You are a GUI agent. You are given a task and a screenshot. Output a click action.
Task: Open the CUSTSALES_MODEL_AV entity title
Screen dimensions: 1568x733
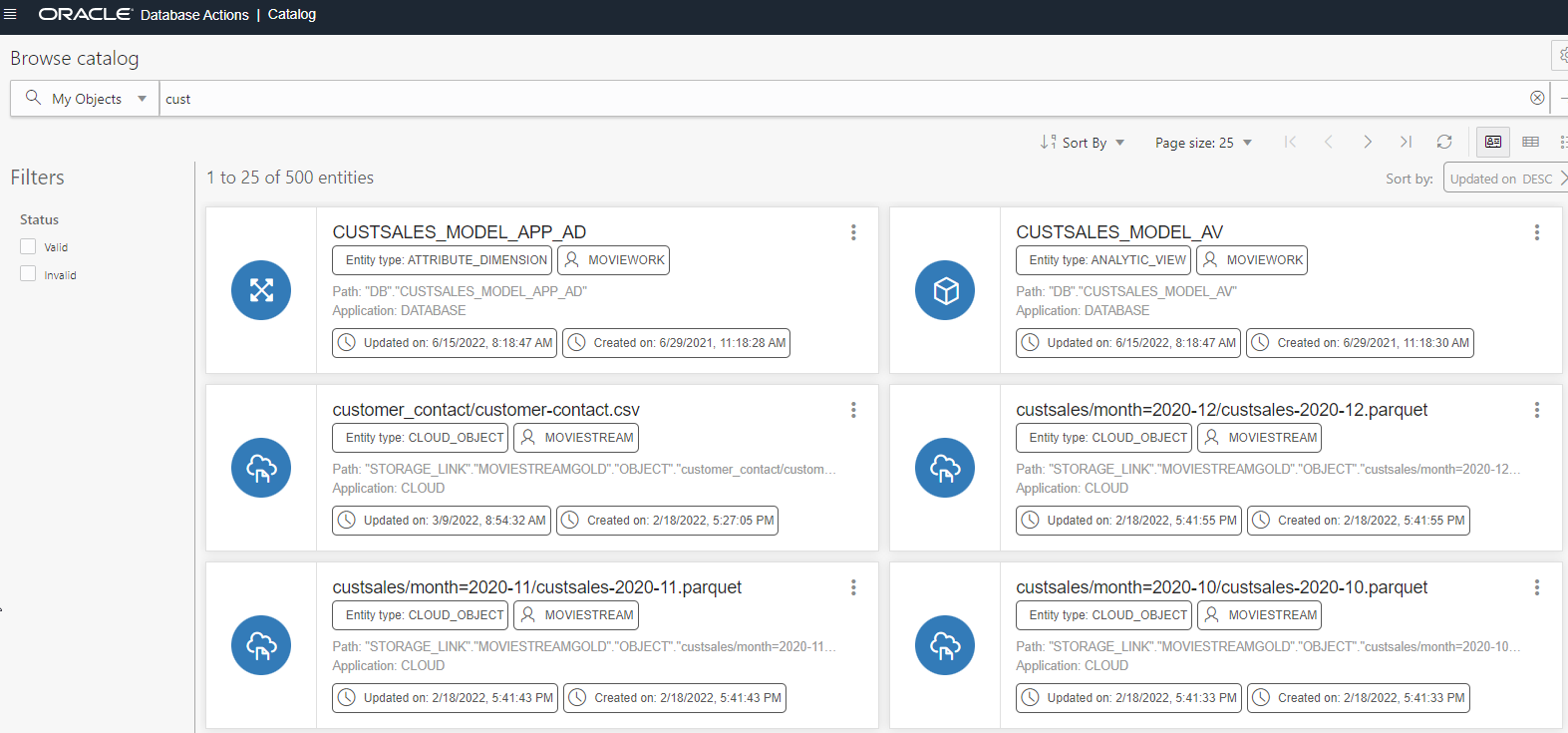click(x=1119, y=232)
